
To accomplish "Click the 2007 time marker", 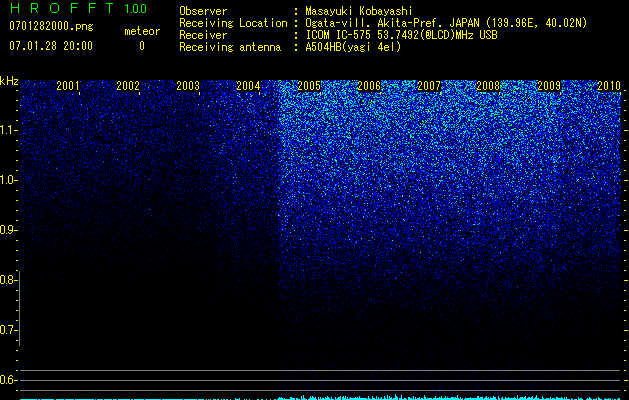I will coord(429,85).
